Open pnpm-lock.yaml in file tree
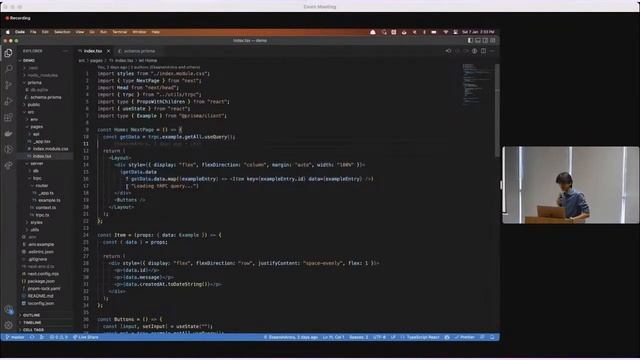Image resolution: width=640 pixels, height=360 pixels. (44, 288)
